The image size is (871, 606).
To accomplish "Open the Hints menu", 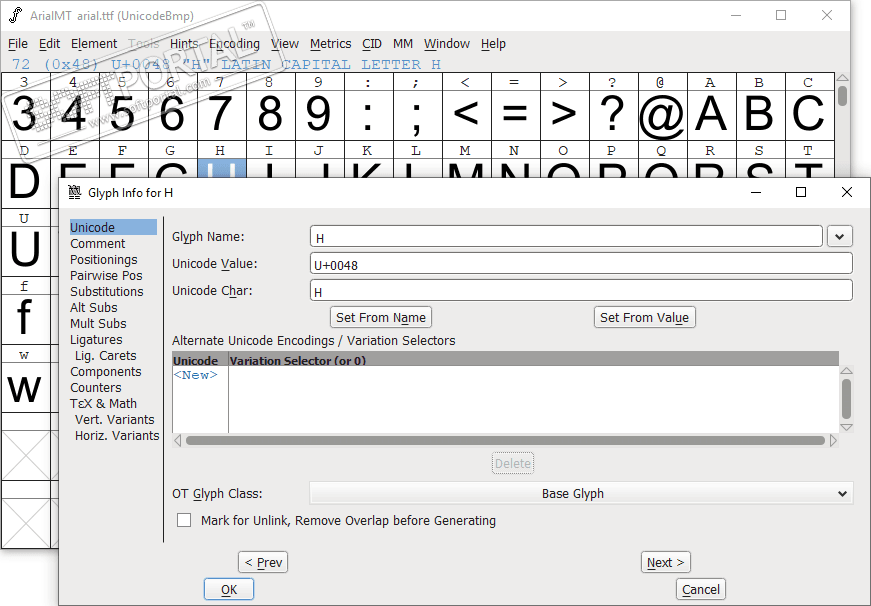I will [x=184, y=44].
